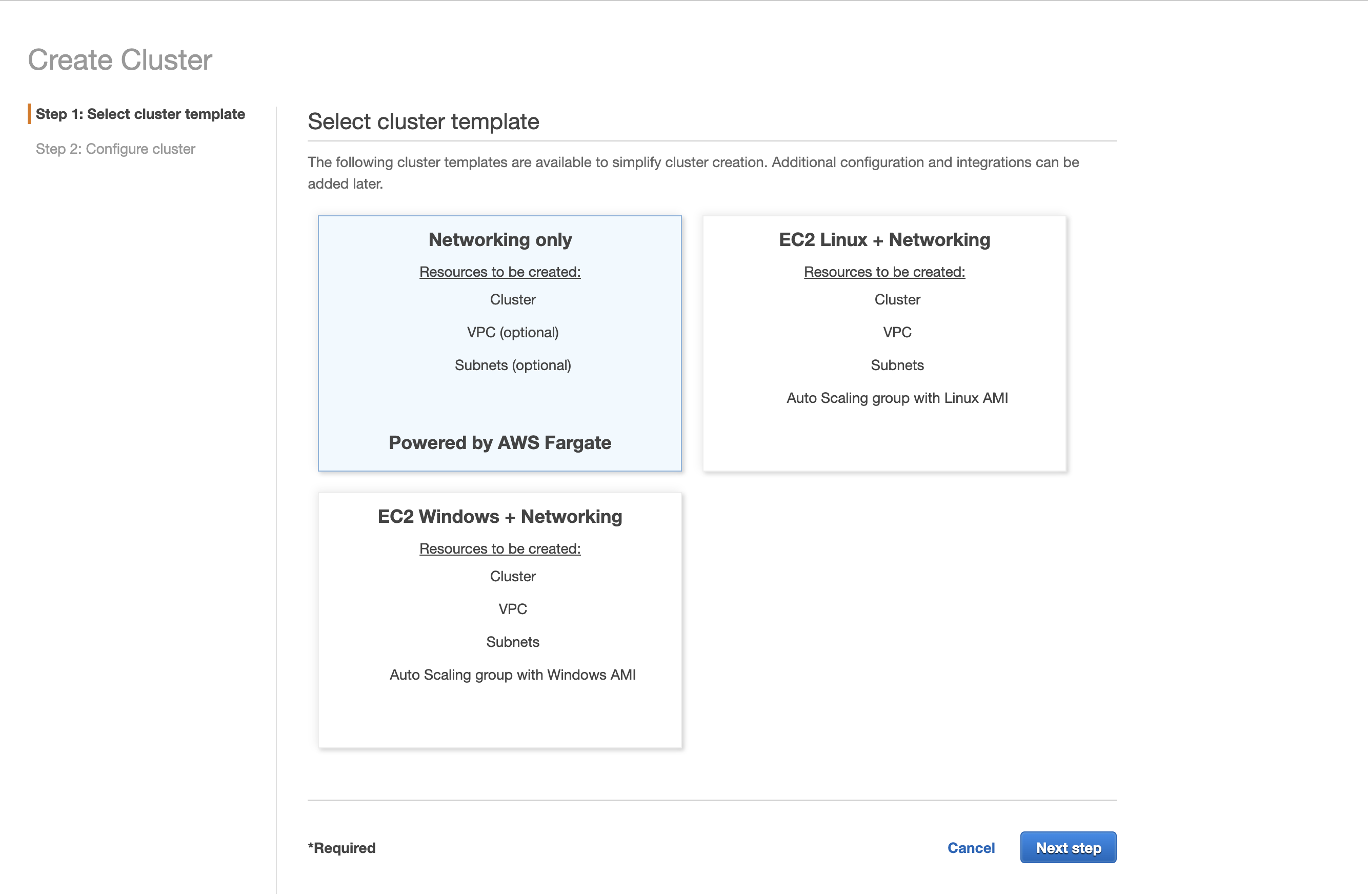1368x896 pixels.
Task: Select the Networking only cluster template
Action: click(499, 343)
